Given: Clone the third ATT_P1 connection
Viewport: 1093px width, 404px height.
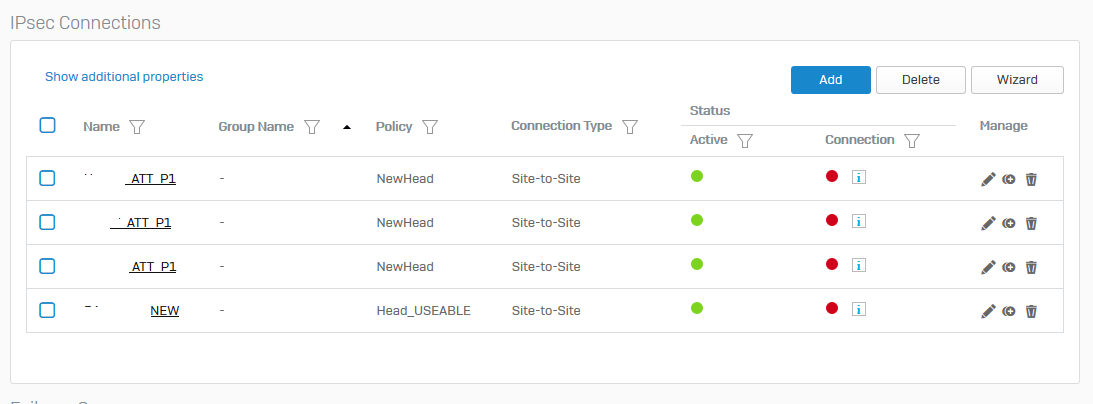Looking at the screenshot, I should [1009, 267].
